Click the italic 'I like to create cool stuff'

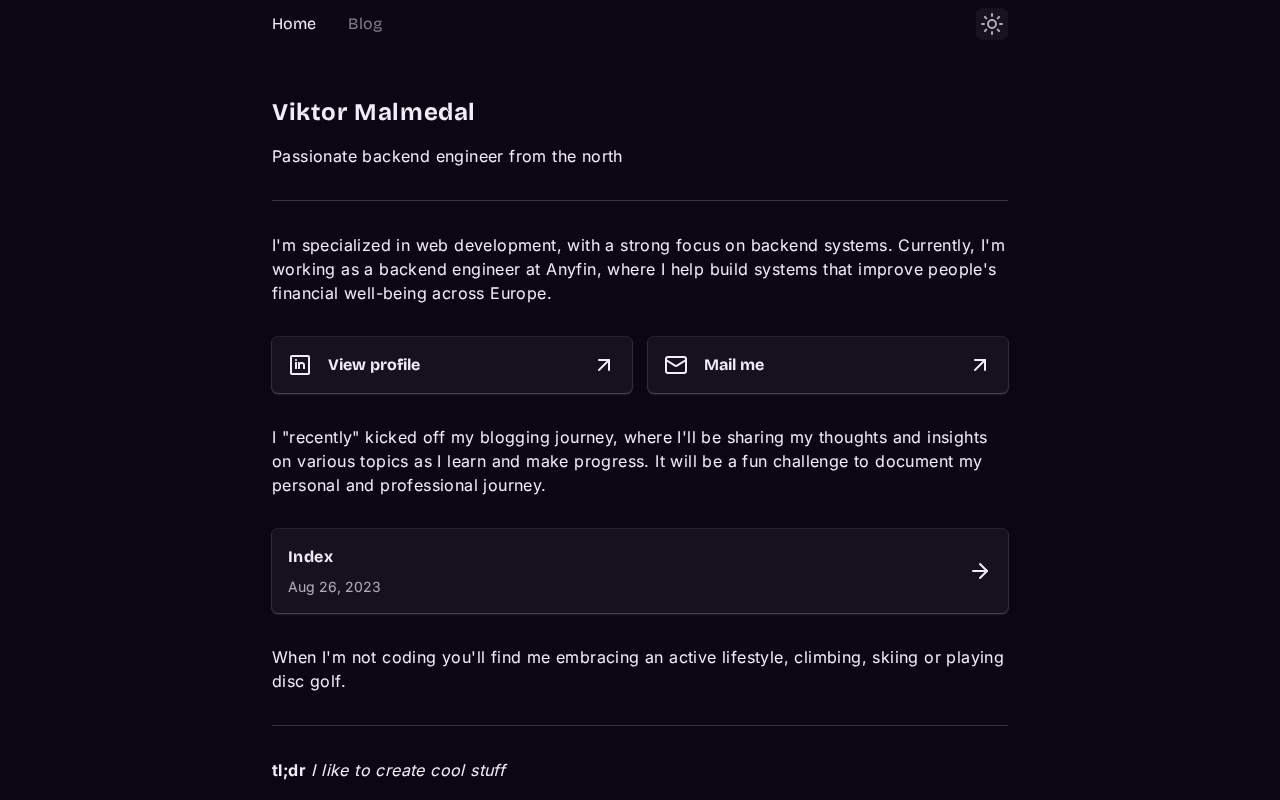tap(408, 770)
